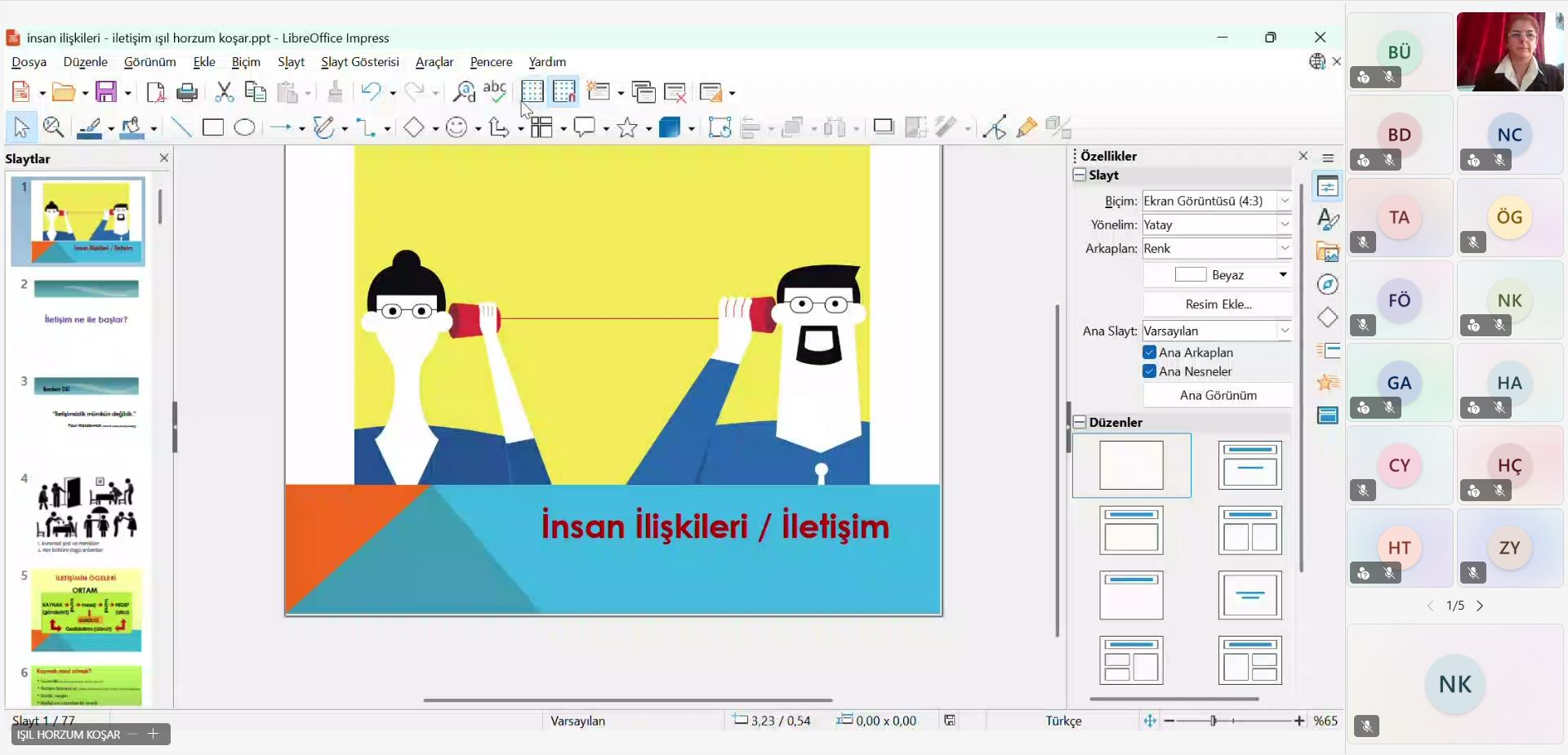Select the Rectangle drawing tool
The width and height of the screenshot is (1568, 755).
click(x=213, y=128)
